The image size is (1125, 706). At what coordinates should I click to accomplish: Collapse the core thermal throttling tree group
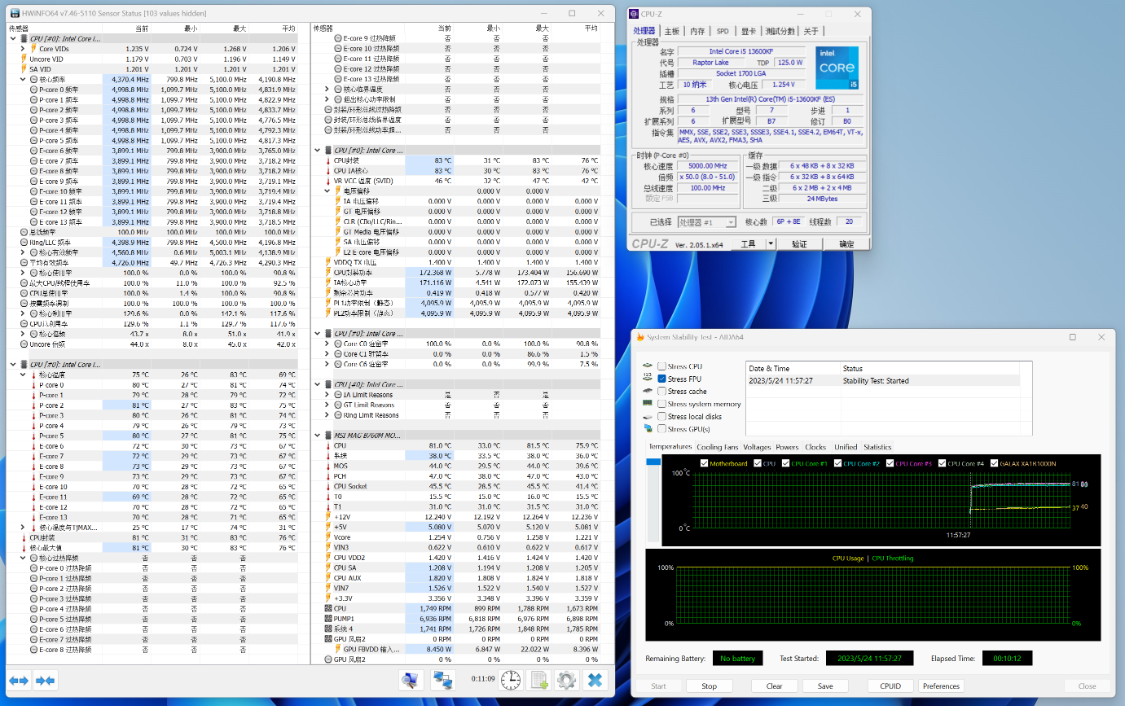23,558
